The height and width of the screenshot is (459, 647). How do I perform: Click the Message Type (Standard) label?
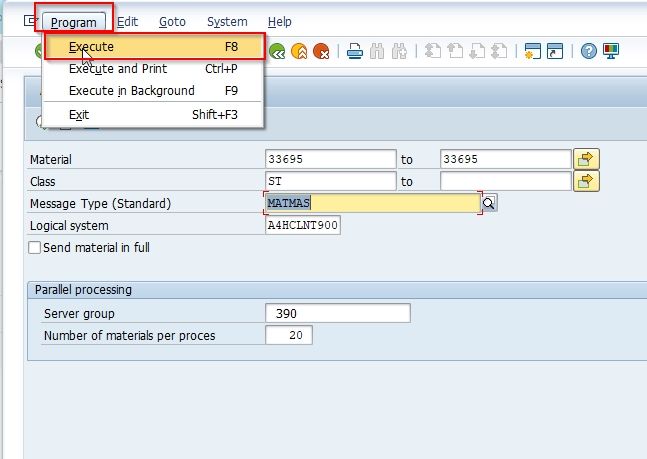[100, 203]
